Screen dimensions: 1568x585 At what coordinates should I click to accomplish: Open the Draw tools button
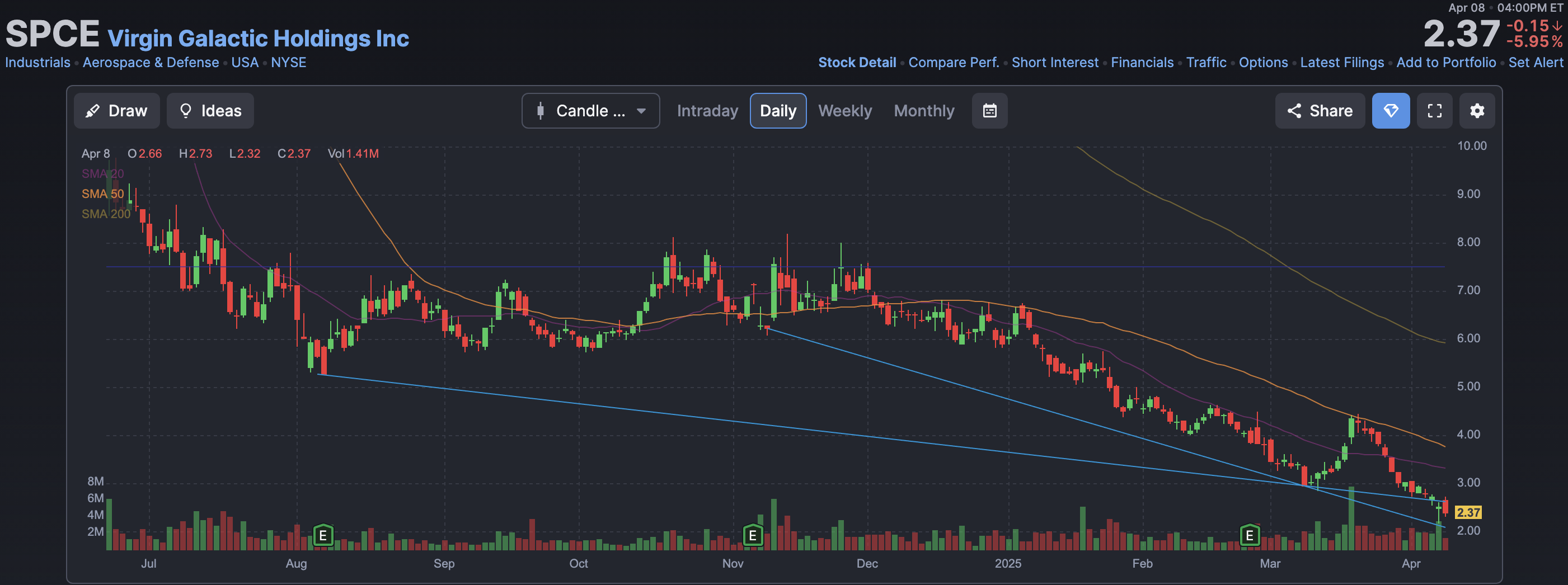[116, 111]
